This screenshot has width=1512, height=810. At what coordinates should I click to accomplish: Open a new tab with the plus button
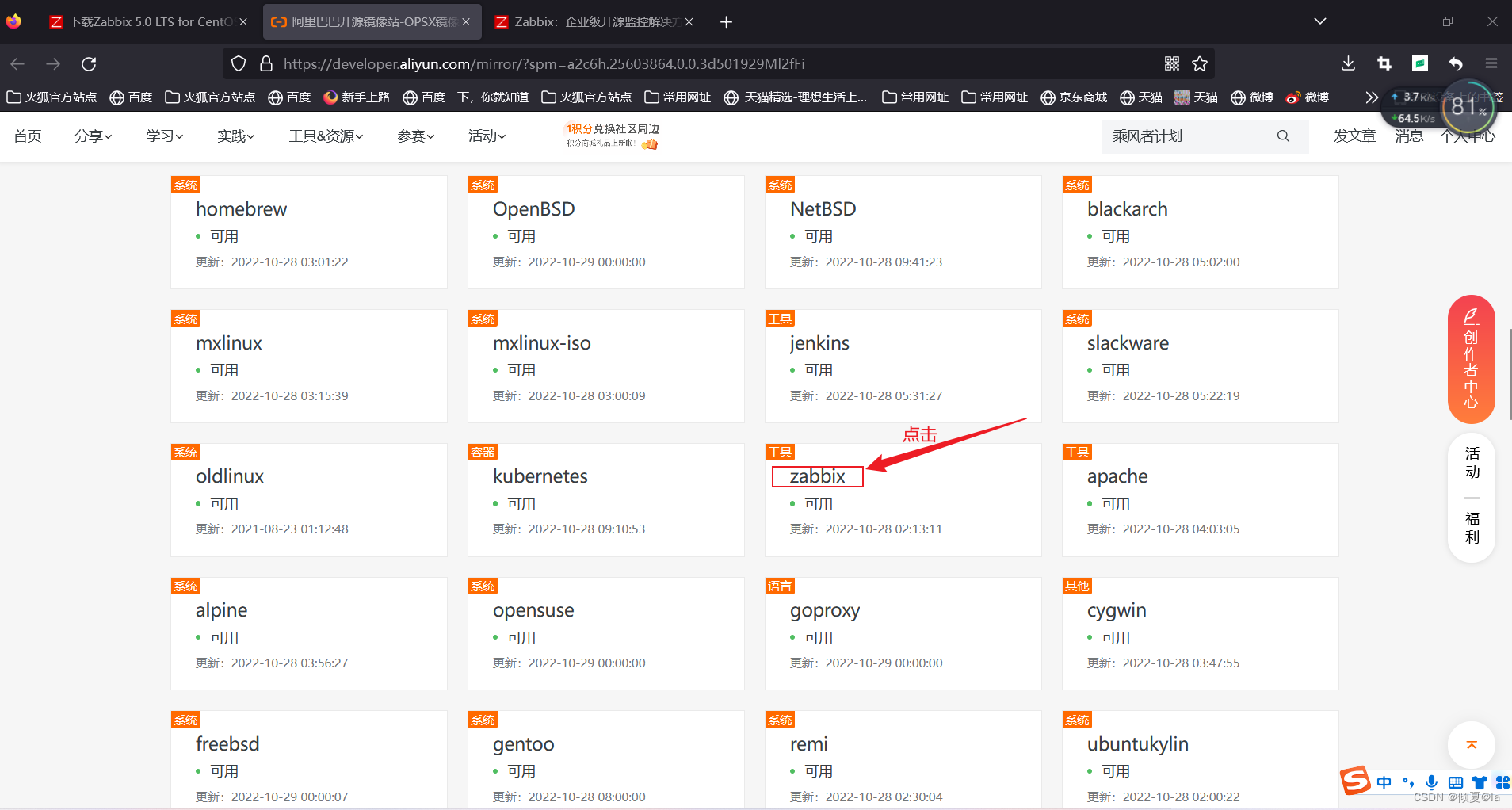point(726,22)
